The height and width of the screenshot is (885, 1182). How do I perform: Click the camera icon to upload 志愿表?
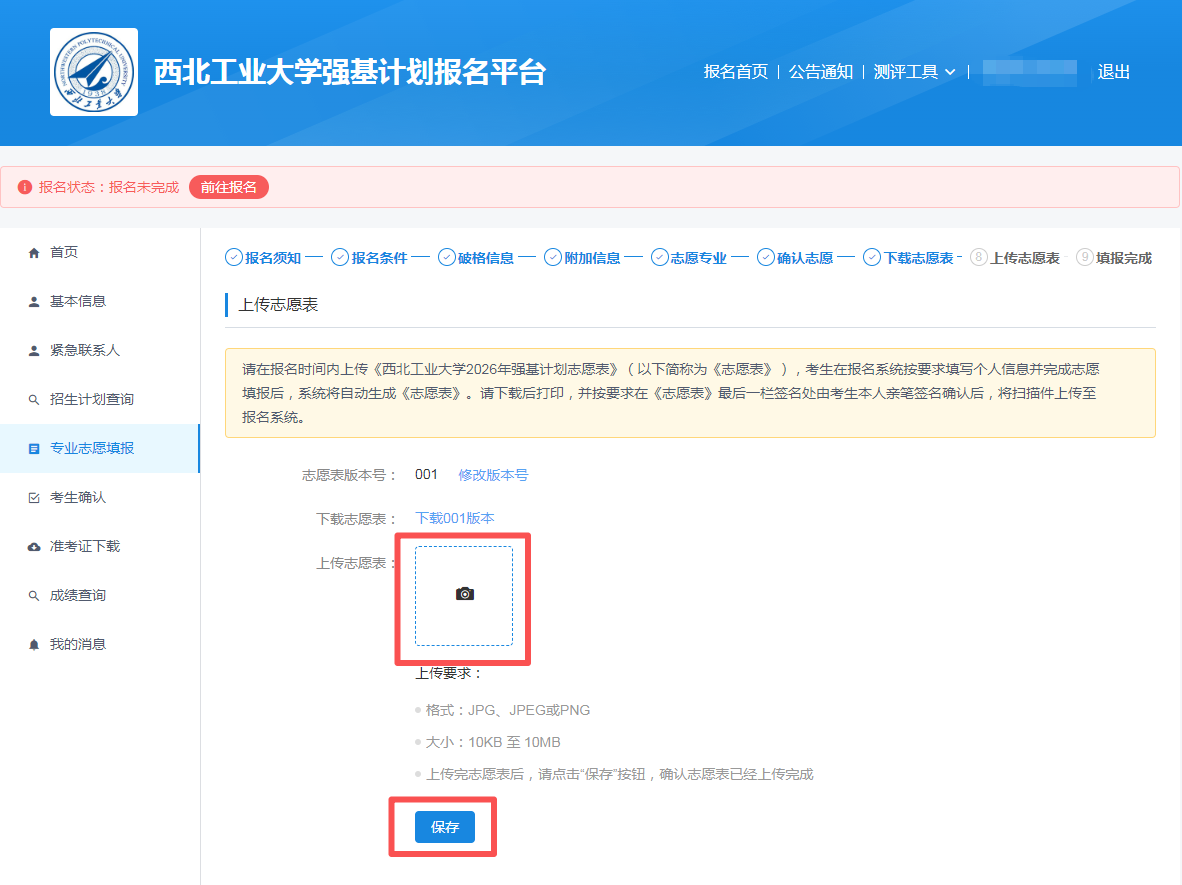(x=464, y=594)
